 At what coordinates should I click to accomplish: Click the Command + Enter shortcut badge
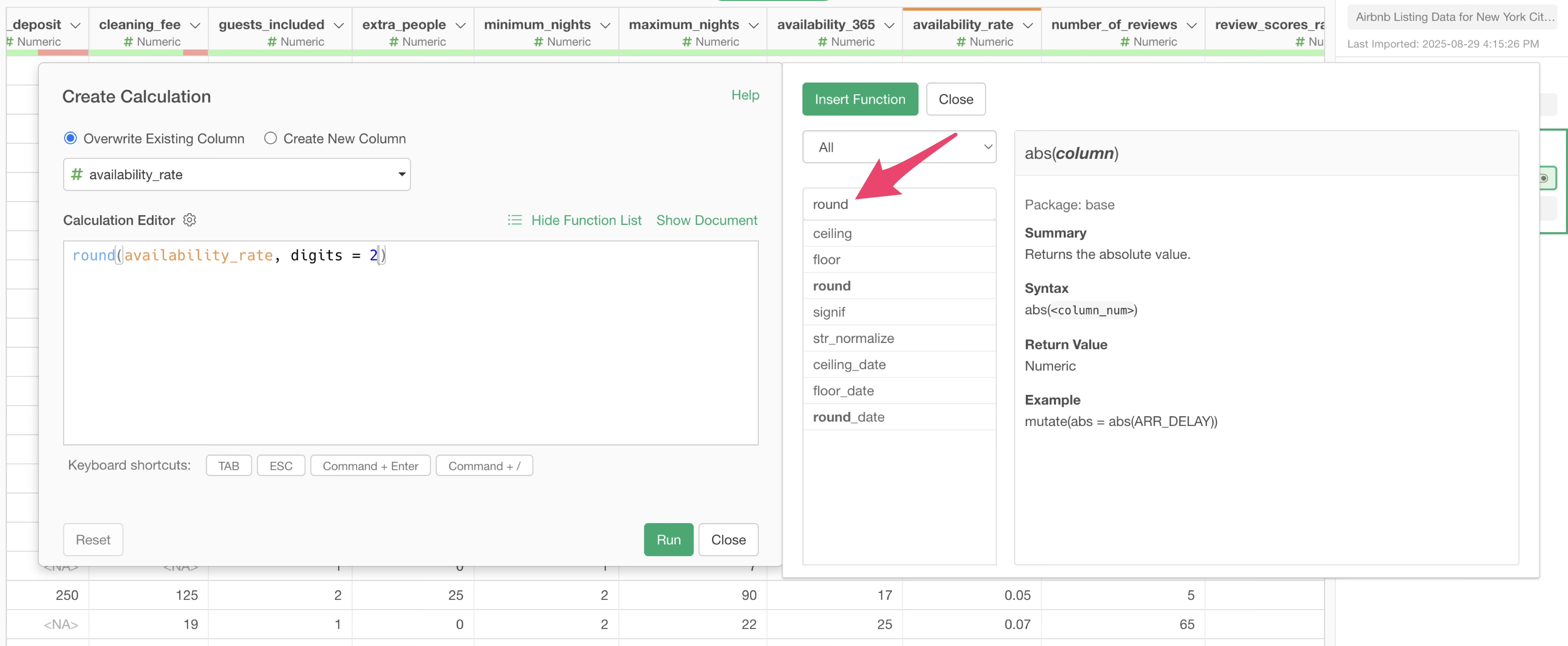(370, 465)
